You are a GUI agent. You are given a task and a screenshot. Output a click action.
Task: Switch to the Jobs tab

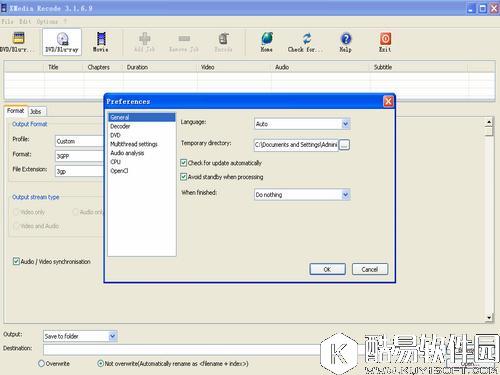click(36, 112)
